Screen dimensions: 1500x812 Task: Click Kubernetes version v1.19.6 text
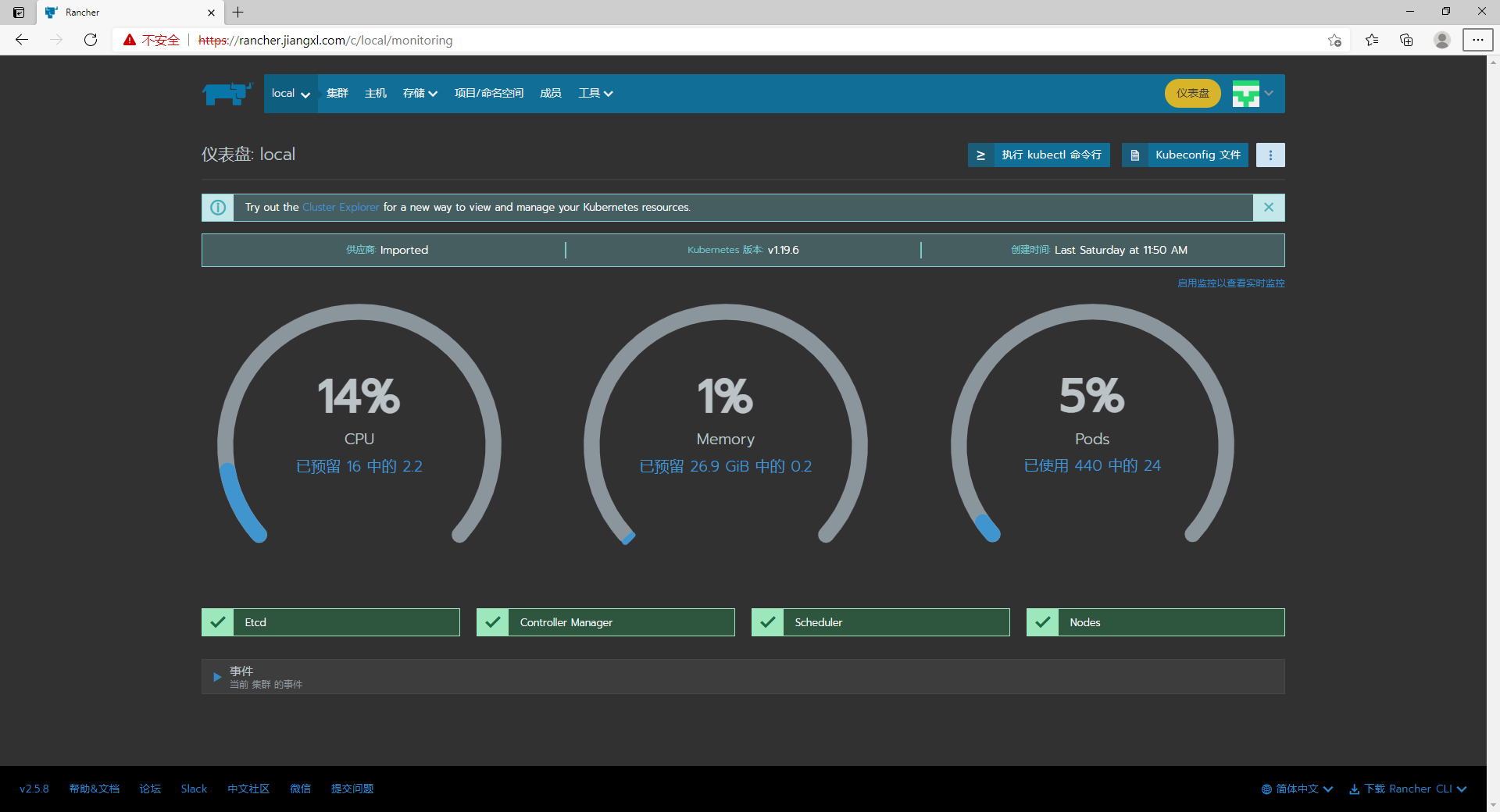[784, 250]
